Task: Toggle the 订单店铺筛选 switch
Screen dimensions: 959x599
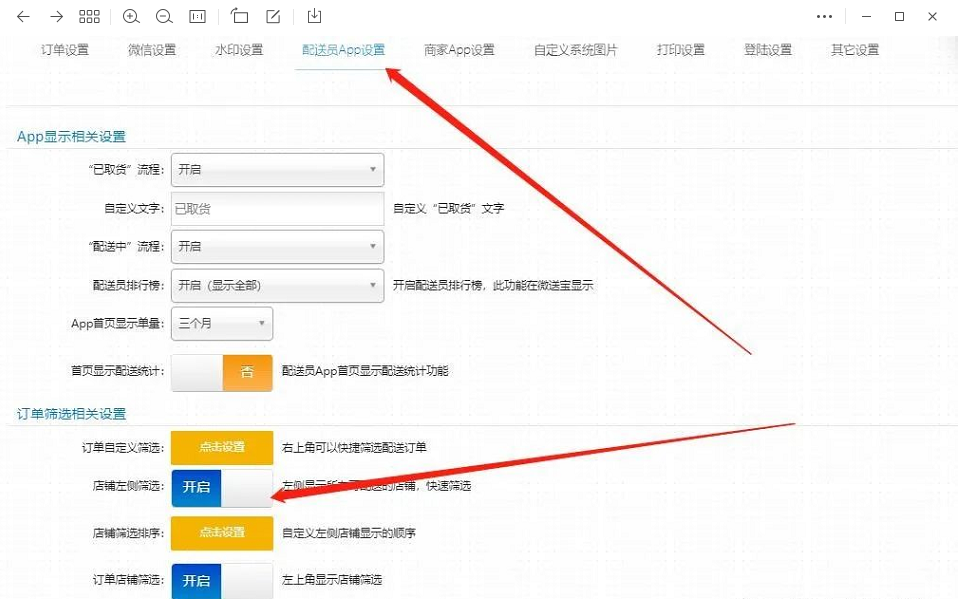Action: click(222, 580)
